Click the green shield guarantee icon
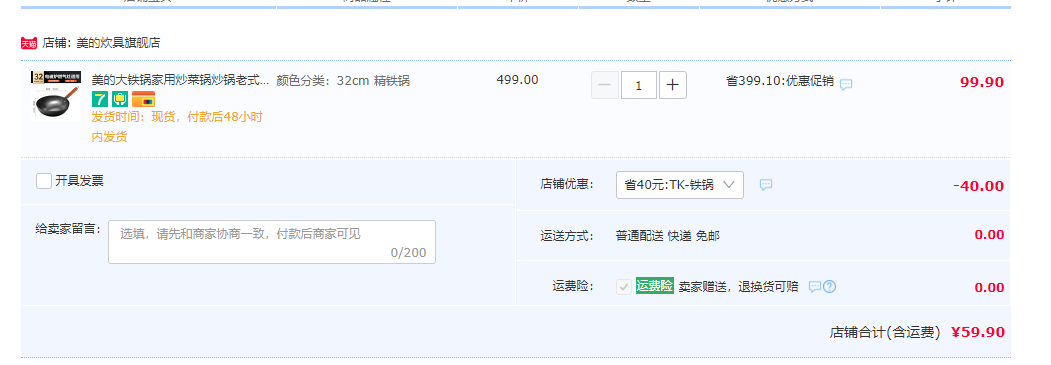The width and height of the screenshot is (1051, 365). tap(120, 99)
